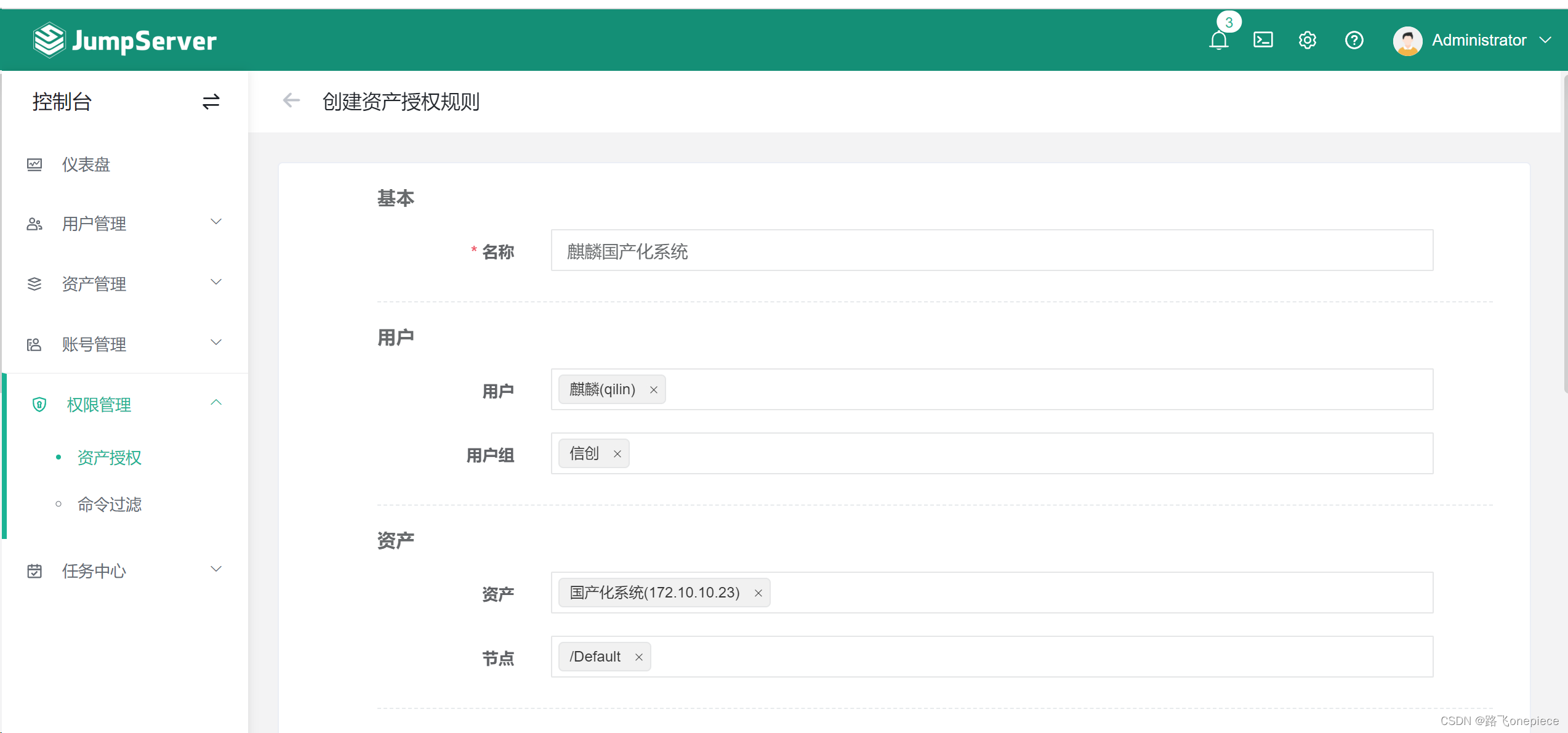Click the 控制台 heading

(62, 102)
